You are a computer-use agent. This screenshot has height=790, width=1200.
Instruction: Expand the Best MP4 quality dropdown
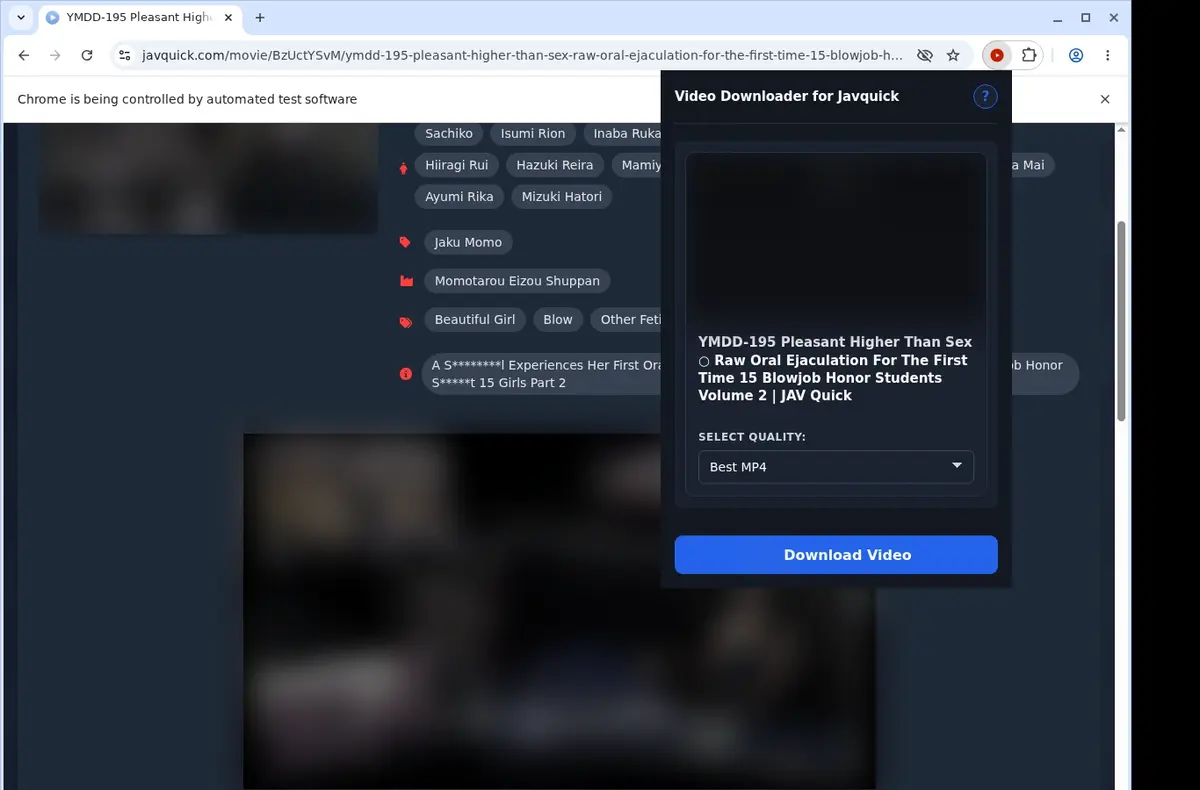836,467
